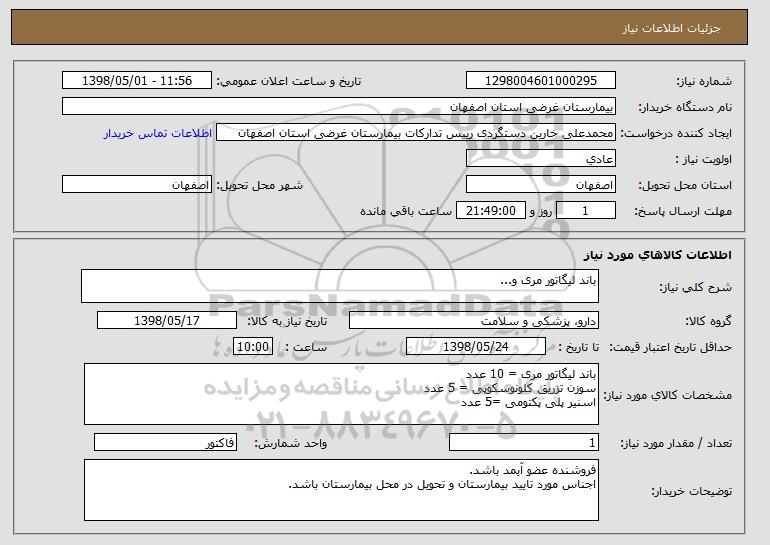Click the general description box باند لیگاتور مری
The height and width of the screenshot is (545, 770).
[x=340, y=286]
